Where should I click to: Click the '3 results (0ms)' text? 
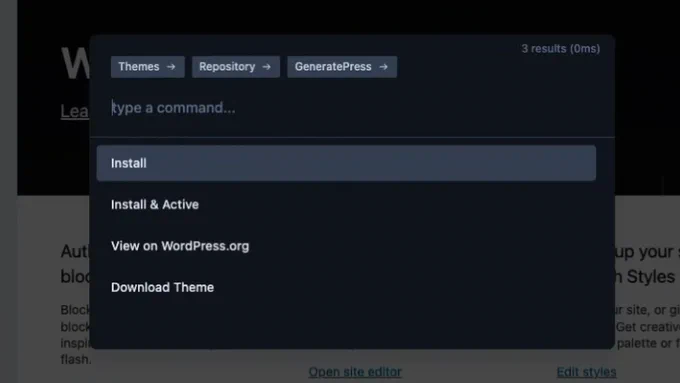(x=561, y=49)
